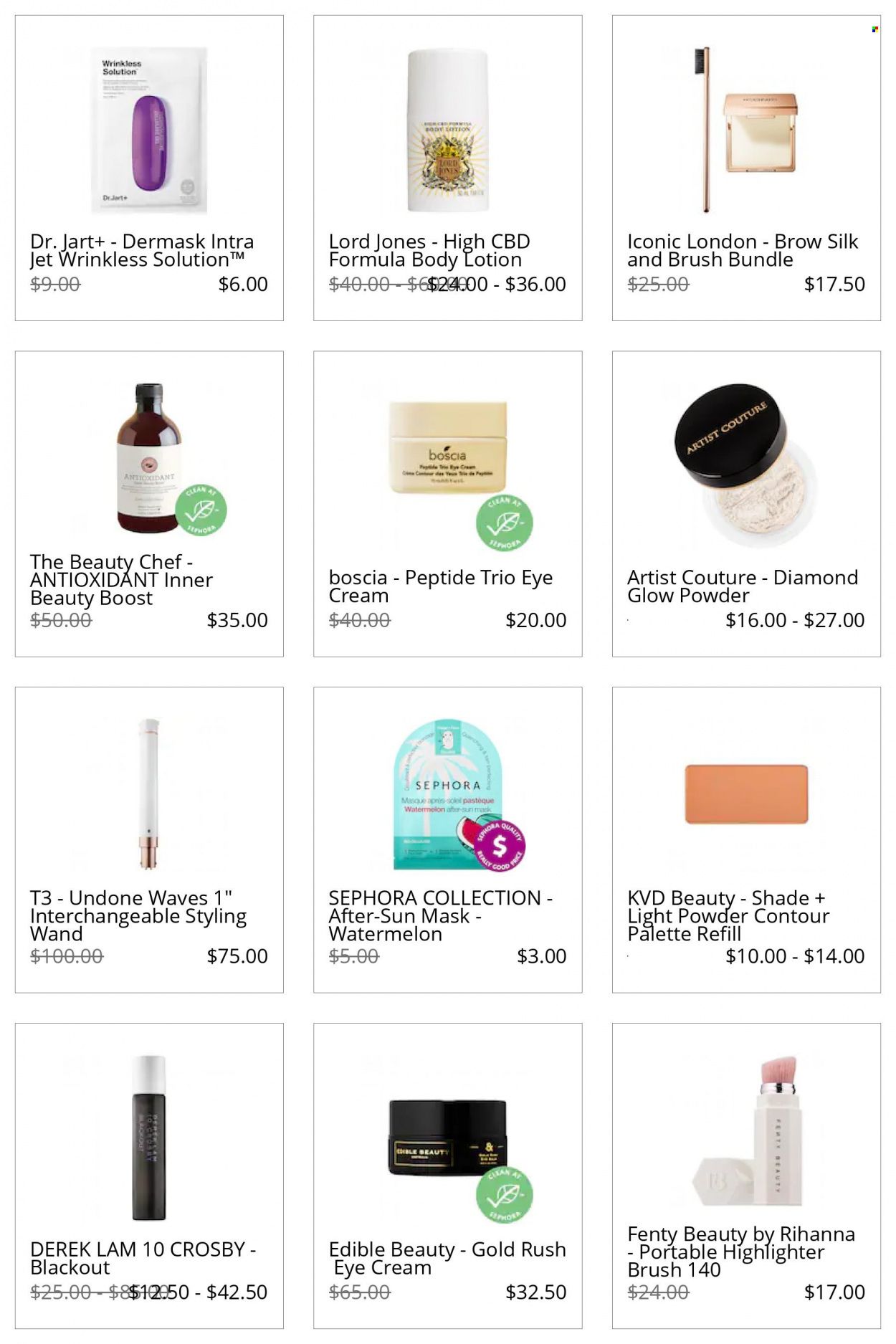
Task: Click the Fenty Beauty Portable Highlighter Brush title
Action: 741,1252
